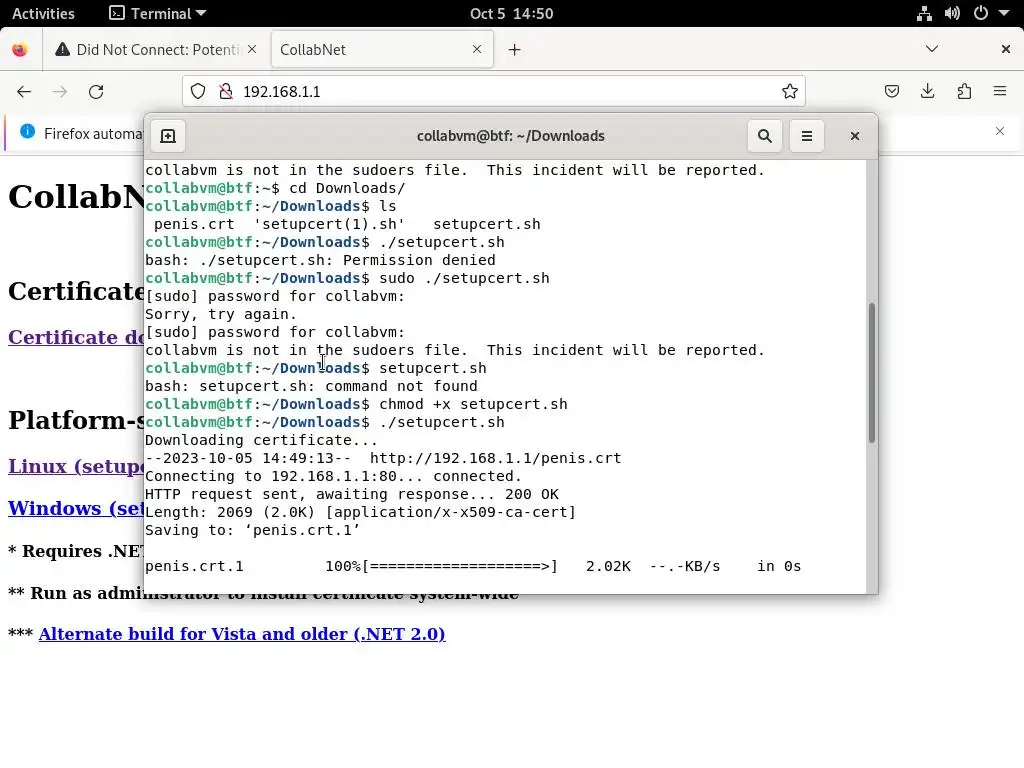The image size is (1024, 768).
Task: Expand the system menu arrow
Action: (x=1004, y=13)
